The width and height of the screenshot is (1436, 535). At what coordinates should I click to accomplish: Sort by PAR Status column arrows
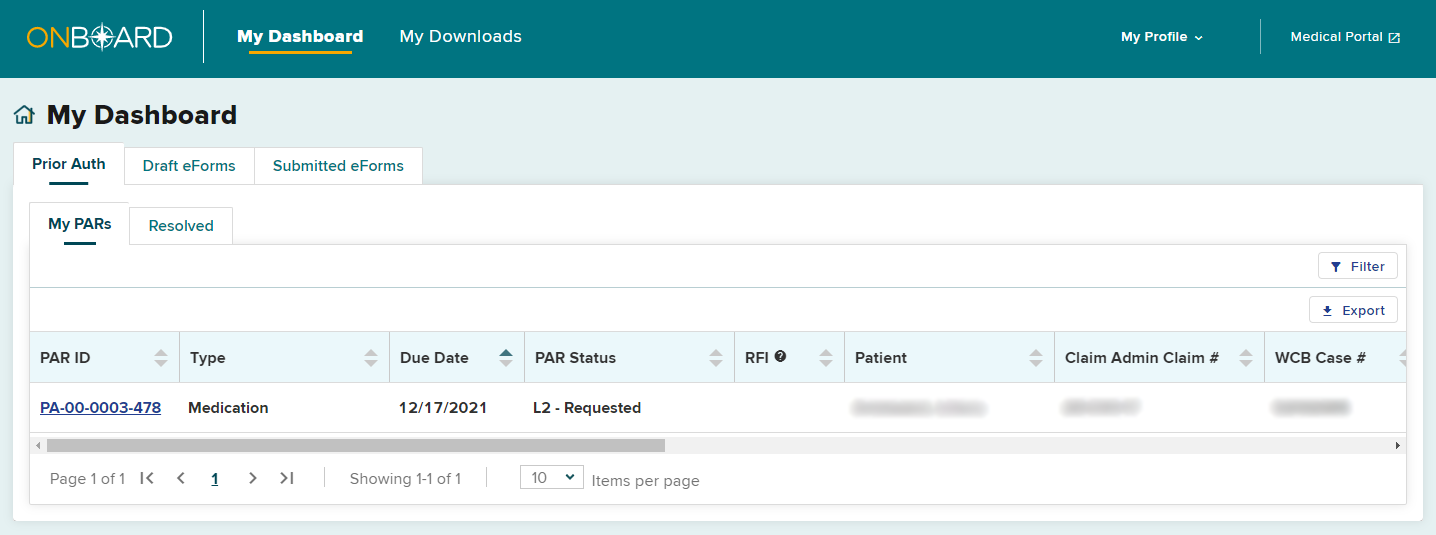[x=716, y=358]
